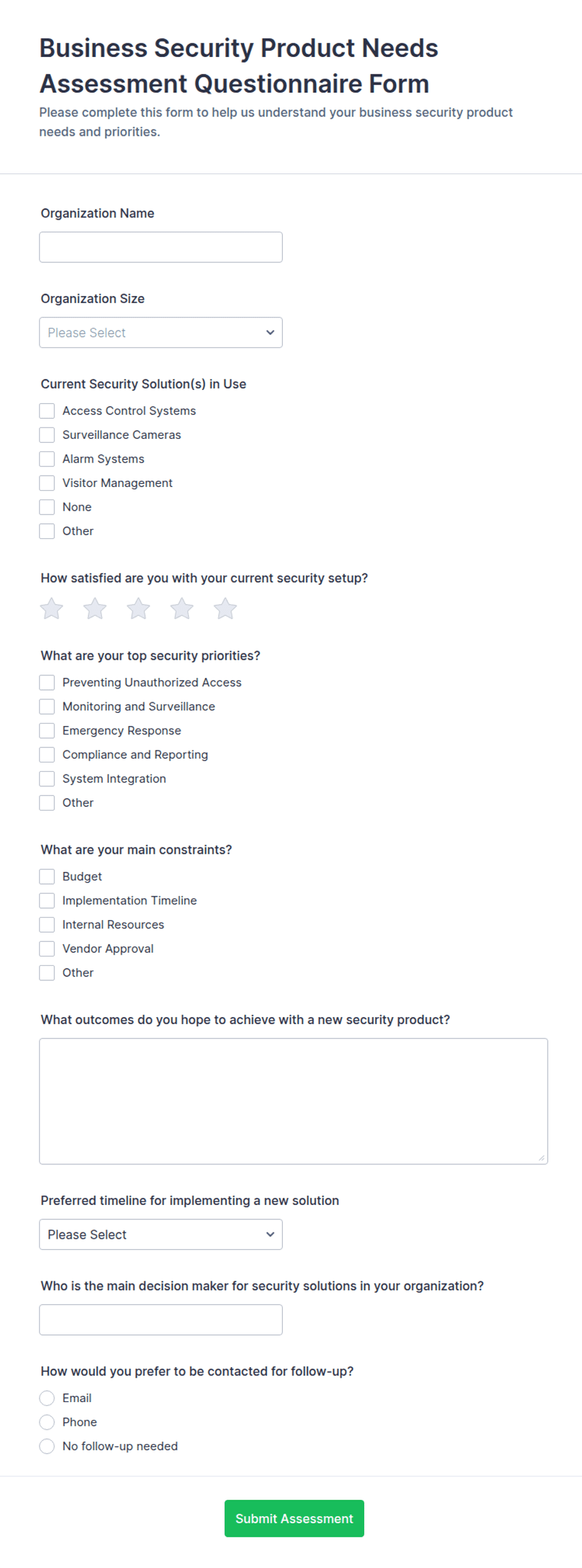The image size is (582, 1568).
Task: Pick the fourth star rating
Action: click(x=182, y=608)
